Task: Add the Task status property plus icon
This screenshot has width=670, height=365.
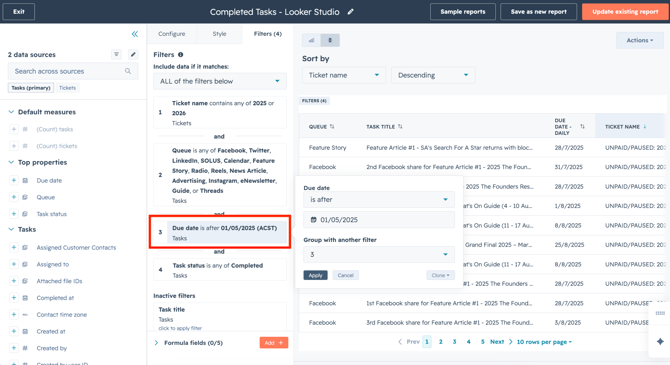Action: [x=14, y=214]
